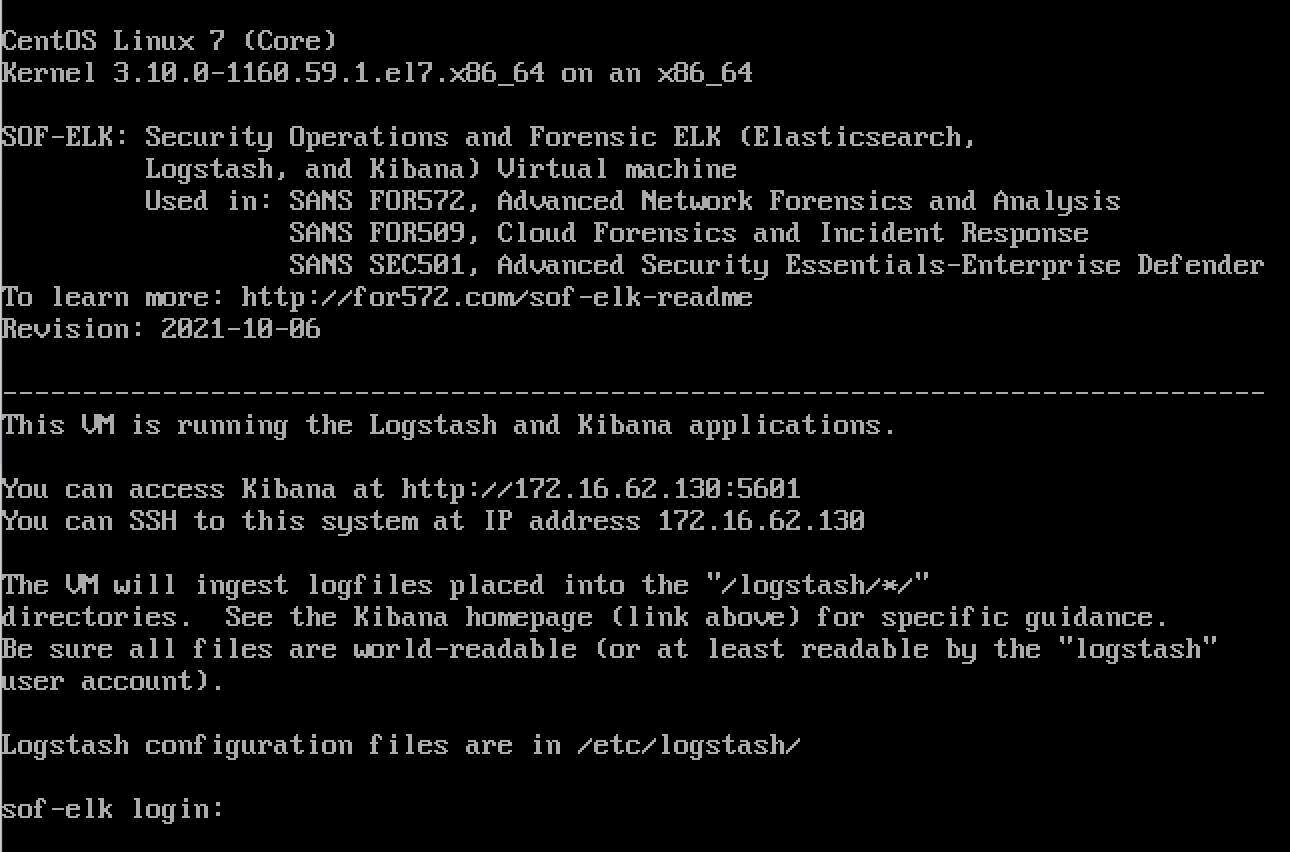The width and height of the screenshot is (1290, 852).
Task: Click the CentOS Linux 7 (Core) header
Action: 168,41
